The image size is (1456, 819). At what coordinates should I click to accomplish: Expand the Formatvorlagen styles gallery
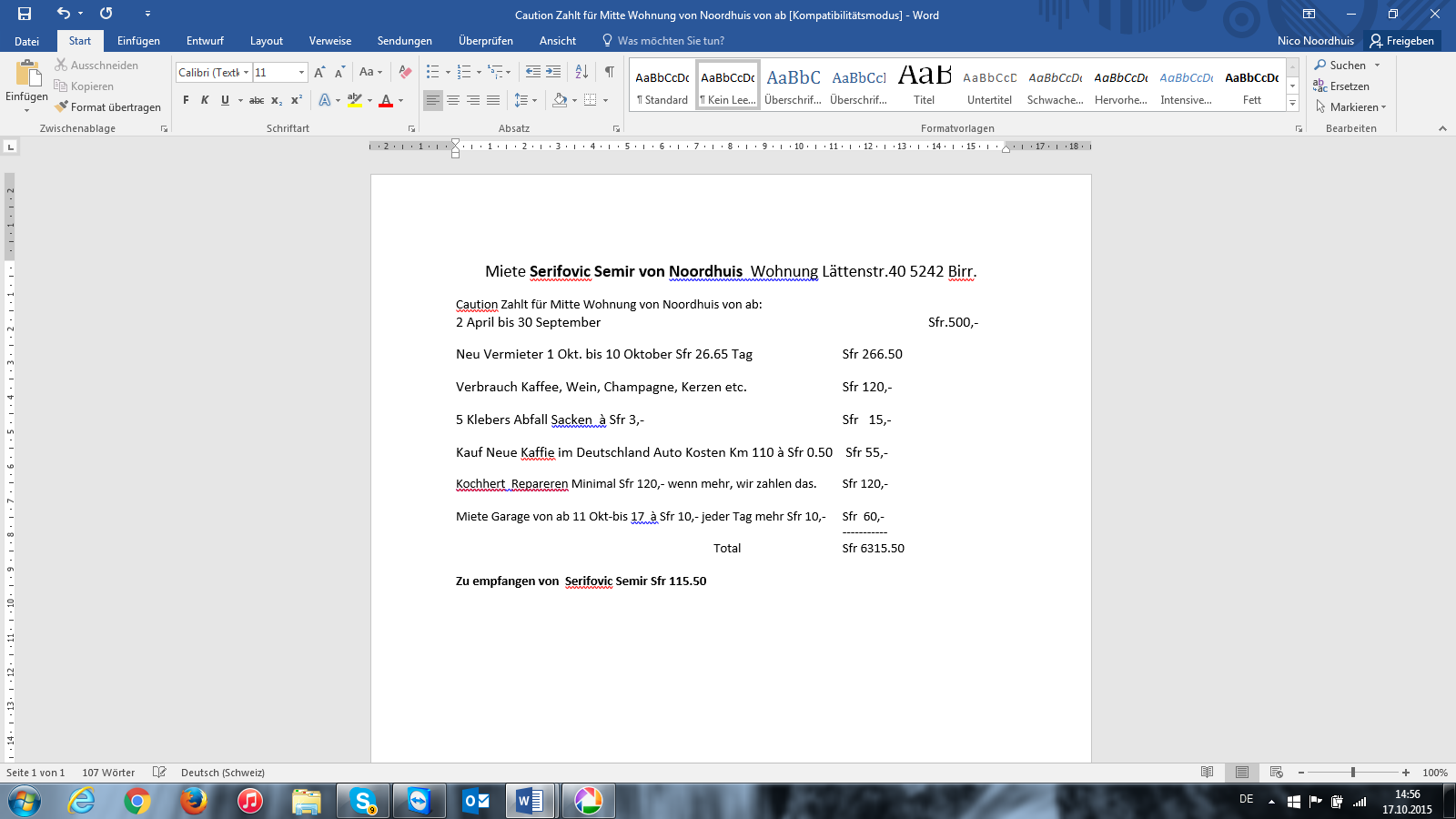click(1292, 104)
